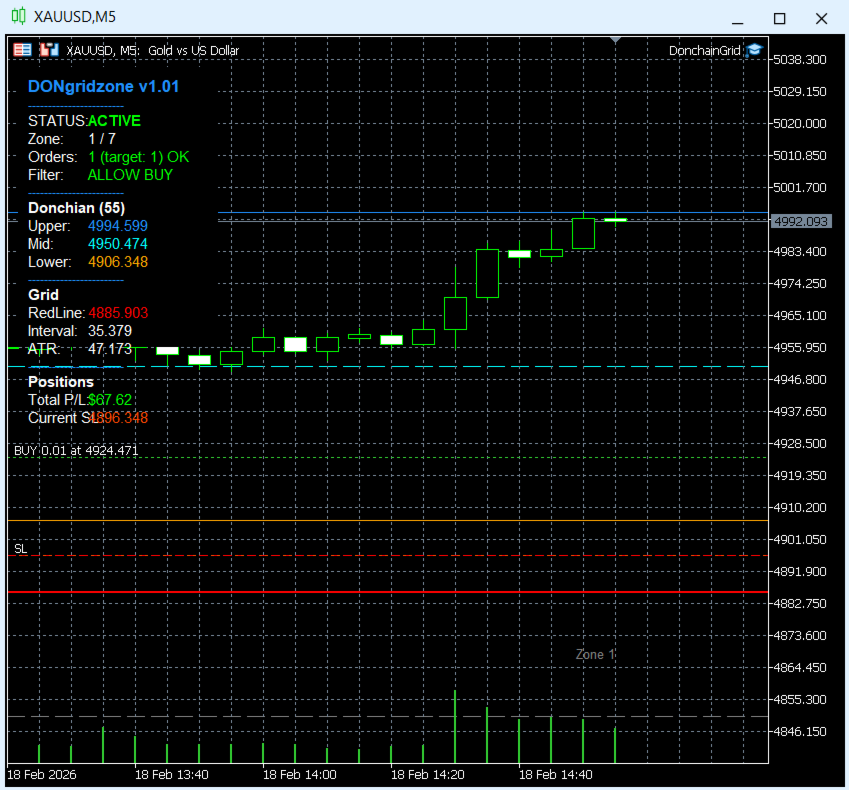The image size is (849, 790).
Task: Select the cyan dashed Donchian mid line
Action: click(388, 367)
